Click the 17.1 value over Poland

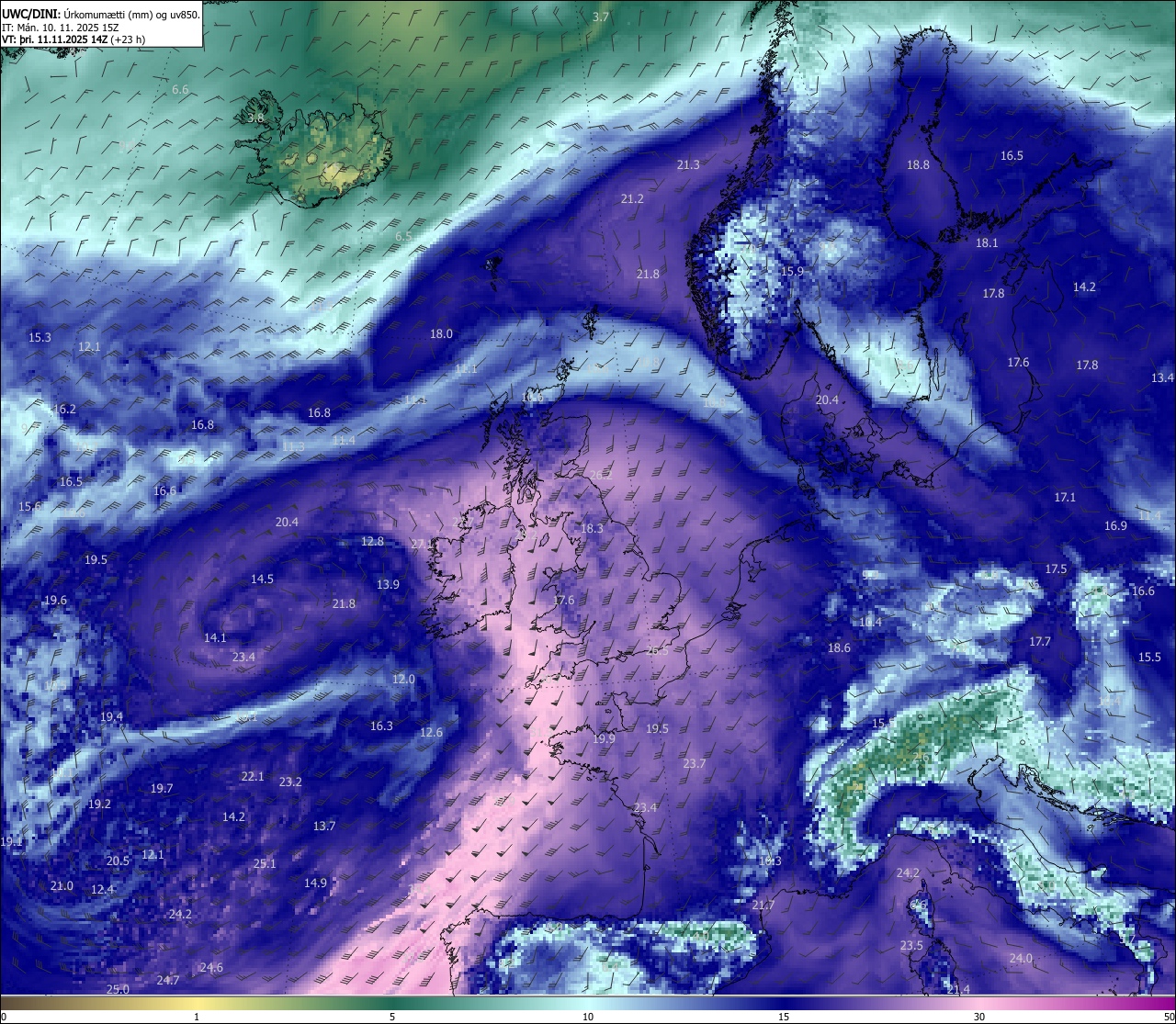point(1065,498)
